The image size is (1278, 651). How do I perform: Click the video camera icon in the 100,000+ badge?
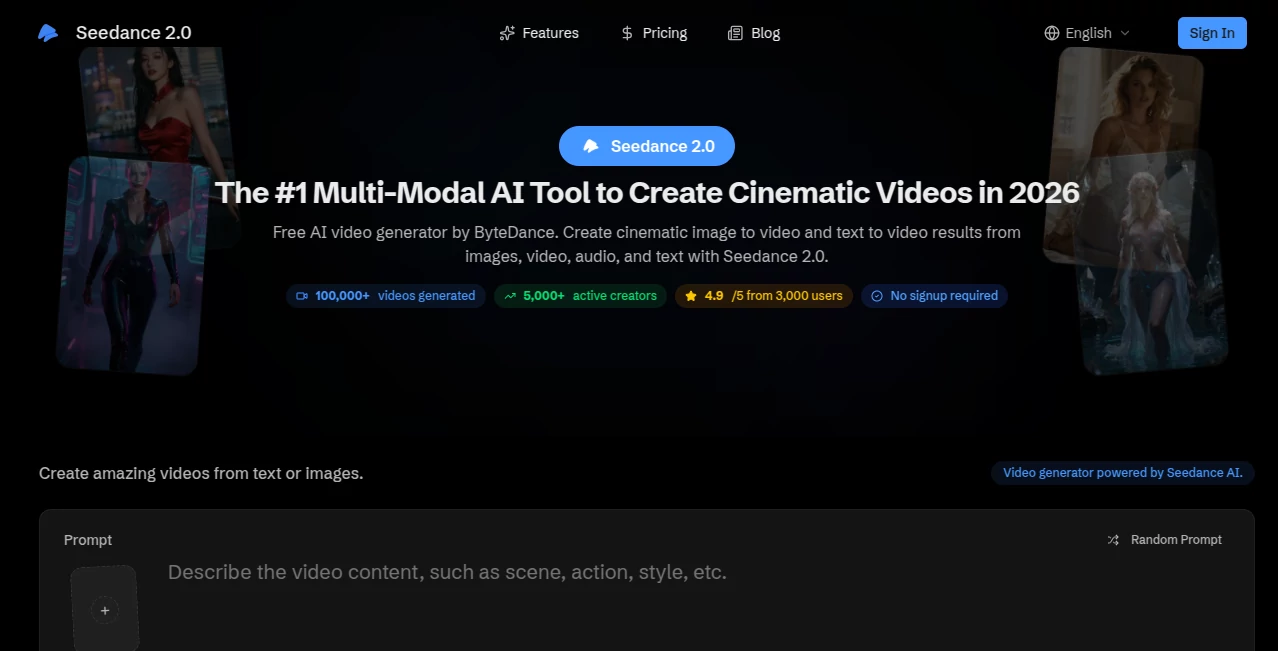pyautogui.click(x=301, y=296)
